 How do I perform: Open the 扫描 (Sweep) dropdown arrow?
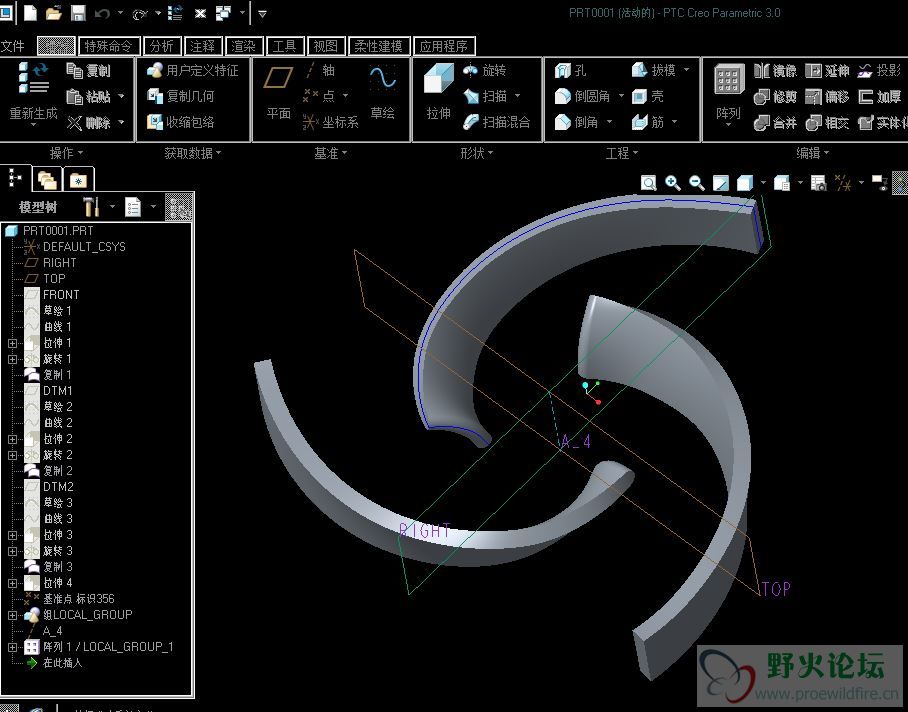click(x=517, y=96)
